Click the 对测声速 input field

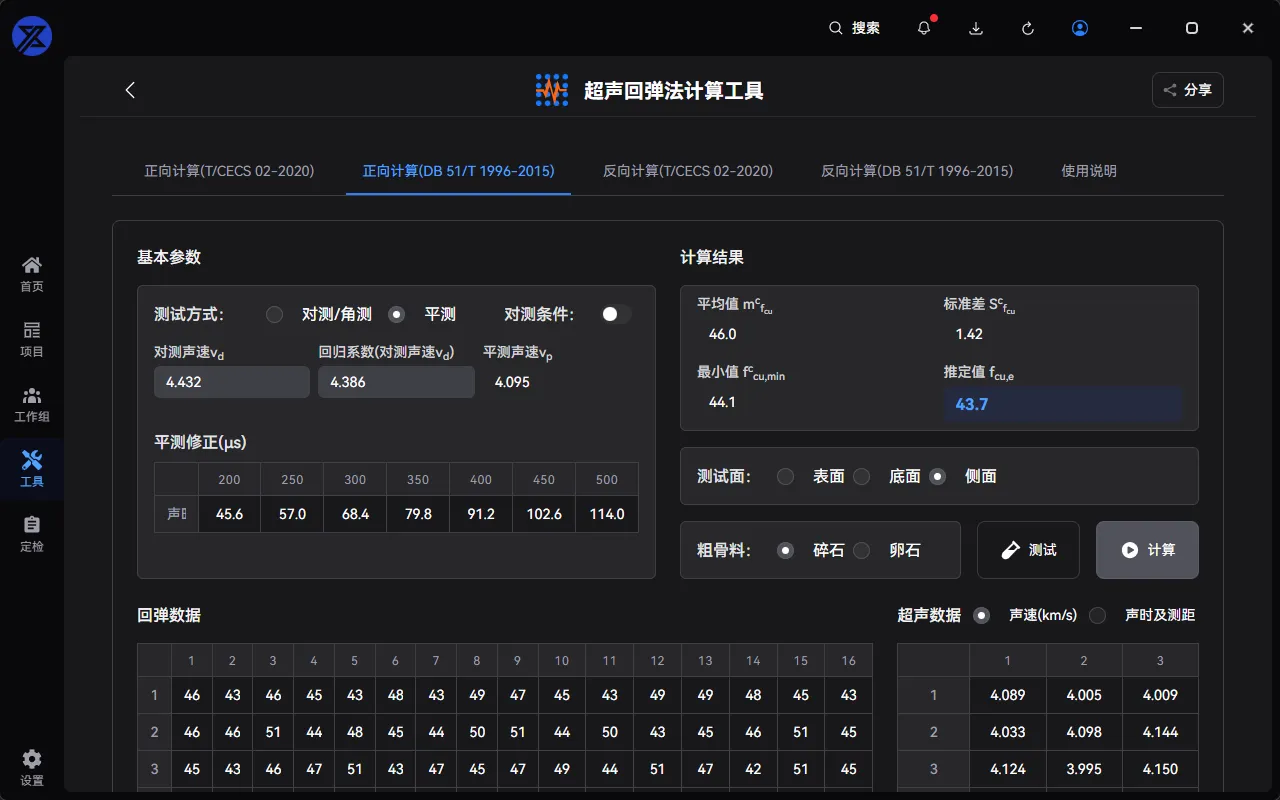click(x=231, y=382)
